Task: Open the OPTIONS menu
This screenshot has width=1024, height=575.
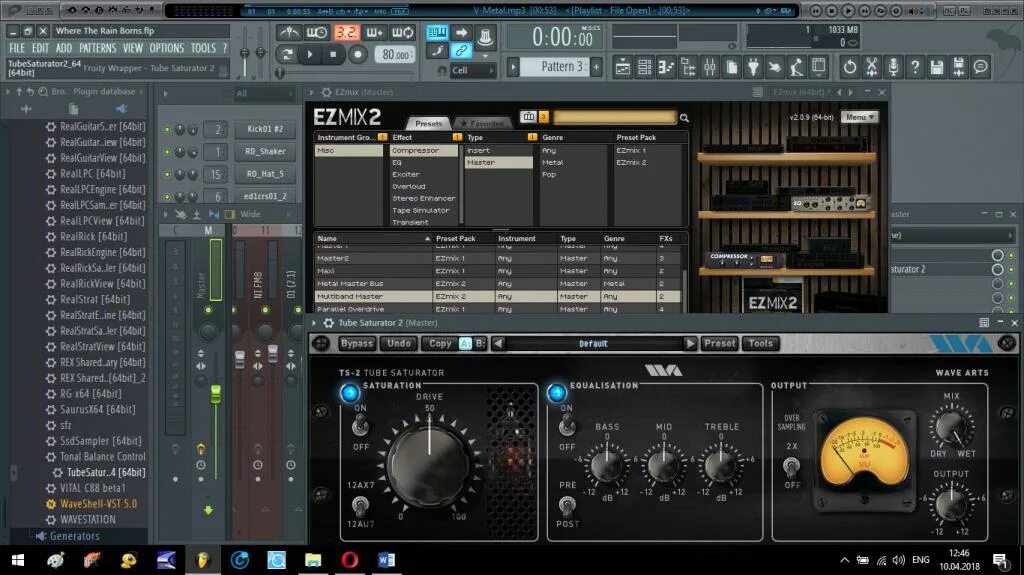Action: coord(167,48)
